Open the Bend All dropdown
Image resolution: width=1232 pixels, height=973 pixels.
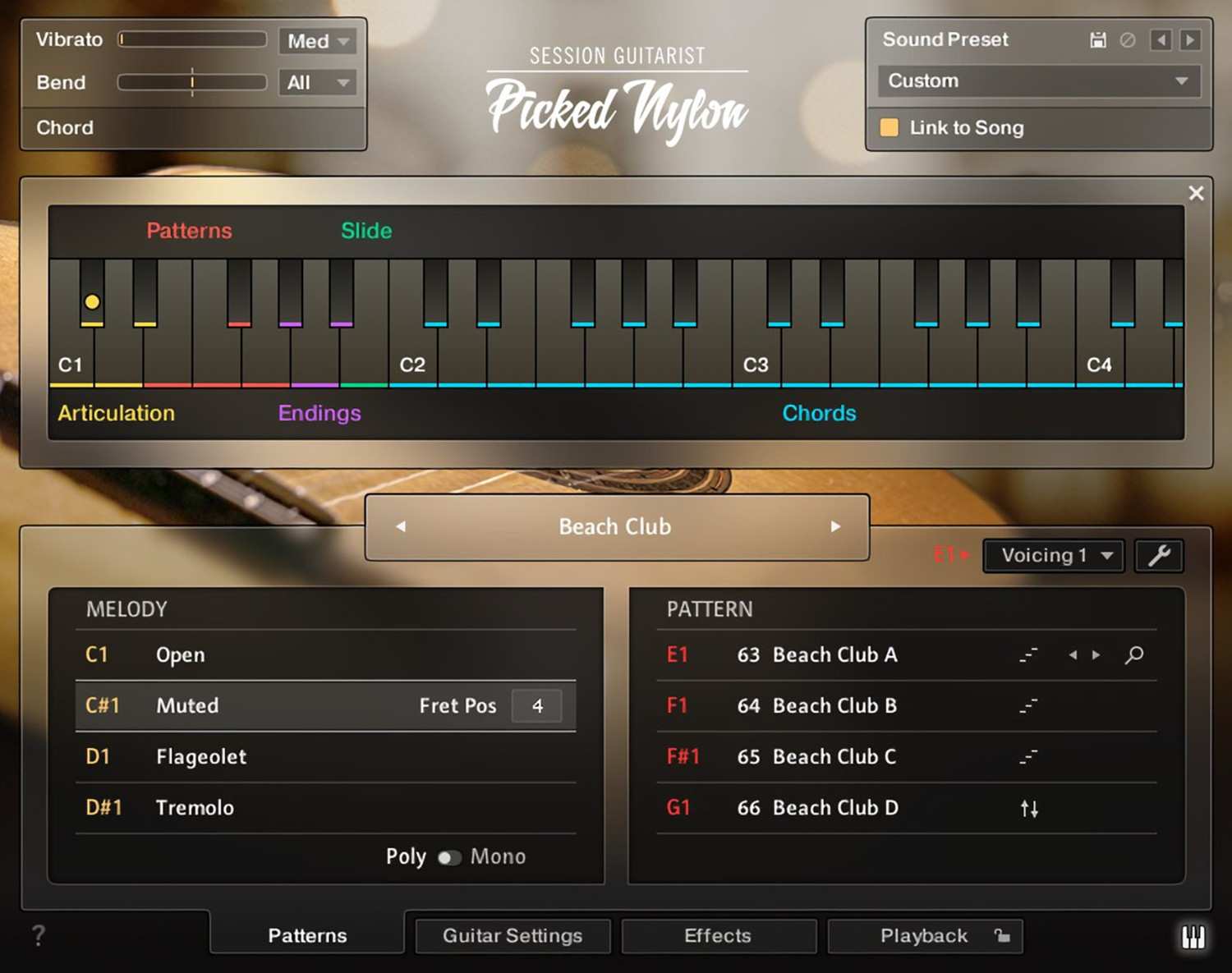coord(317,82)
